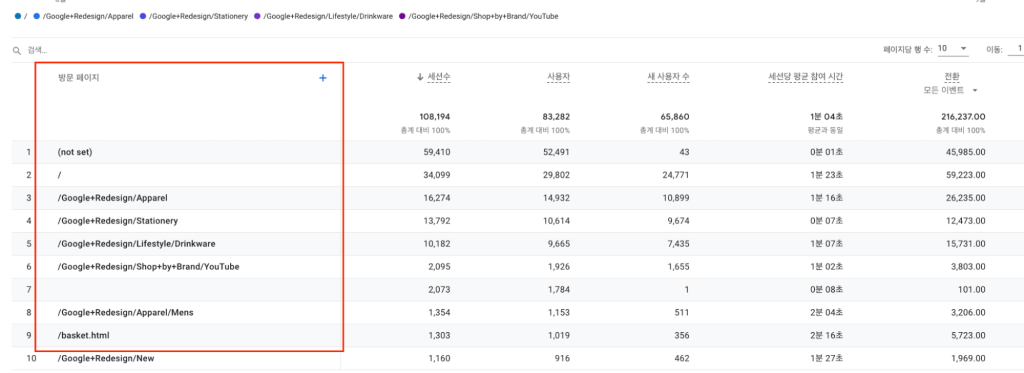This screenshot has width=1024, height=373.
Task: Select /Google+Redesign/Stationery in the table
Action: (118, 221)
